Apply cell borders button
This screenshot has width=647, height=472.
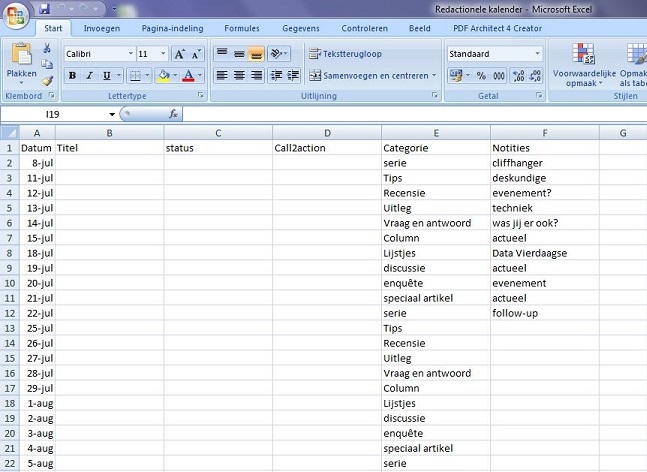coord(135,76)
